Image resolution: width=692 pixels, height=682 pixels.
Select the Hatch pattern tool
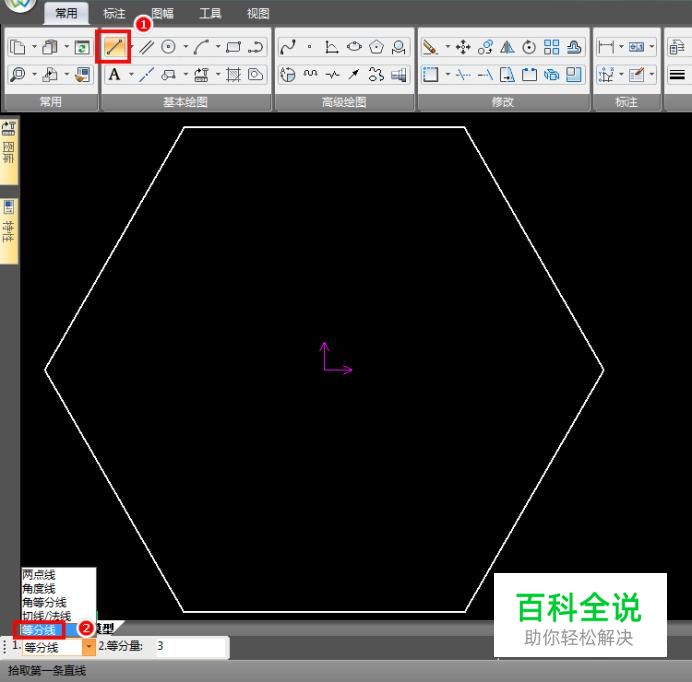[233, 75]
